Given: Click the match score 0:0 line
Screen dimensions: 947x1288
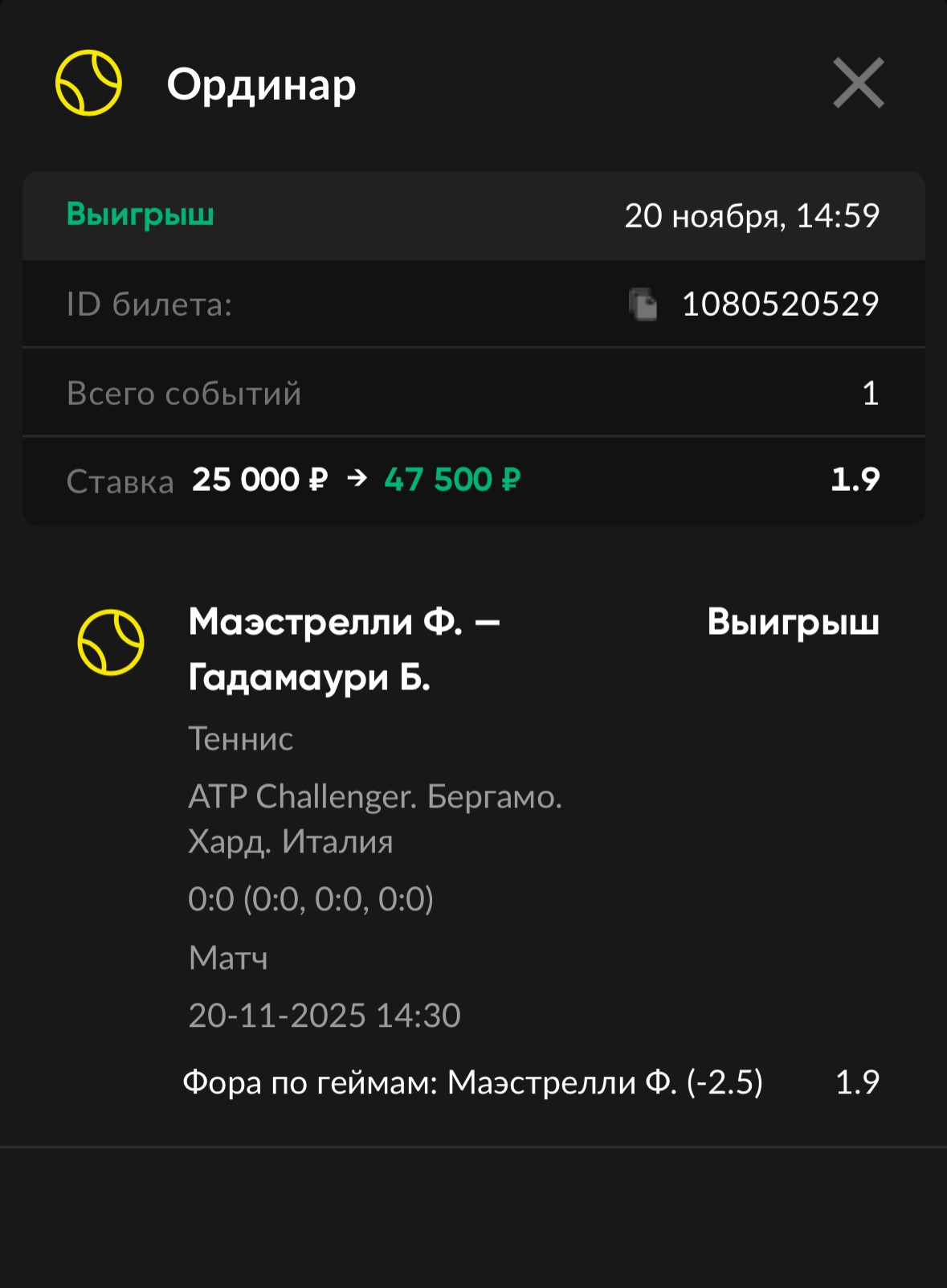Looking at the screenshot, I should [311, 899].
